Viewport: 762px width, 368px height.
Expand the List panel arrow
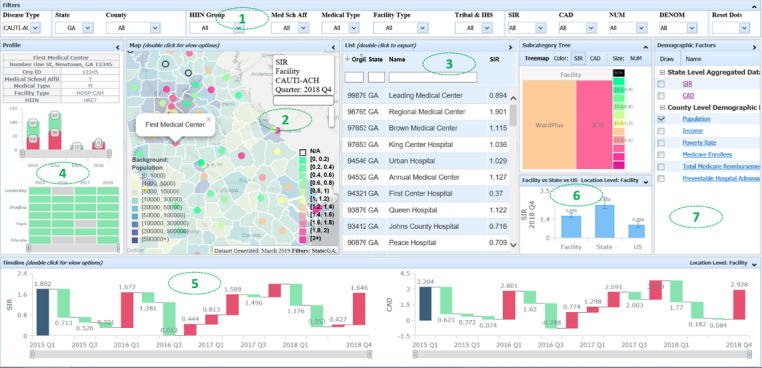(511, 47)
